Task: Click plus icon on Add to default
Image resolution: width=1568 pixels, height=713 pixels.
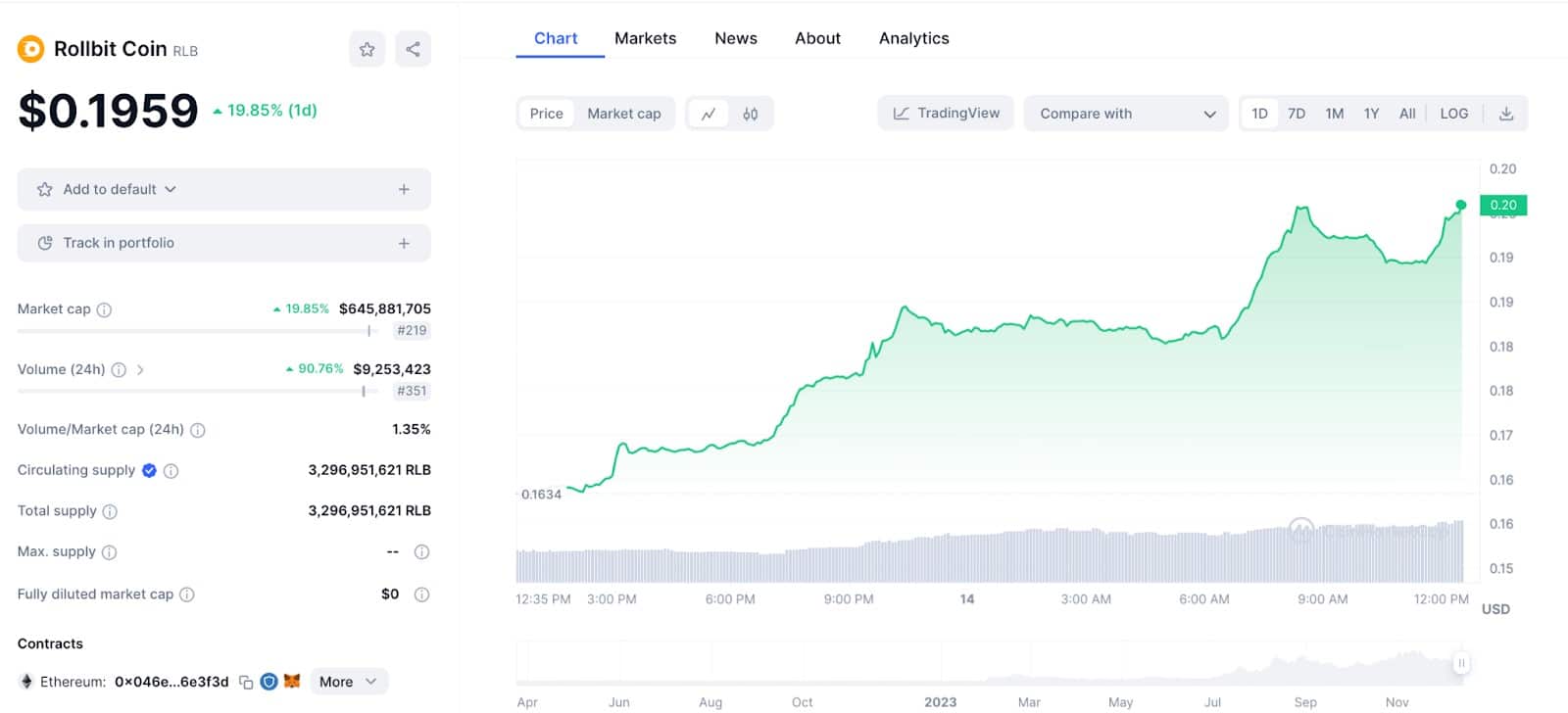Action: click(x=404, y=189)
